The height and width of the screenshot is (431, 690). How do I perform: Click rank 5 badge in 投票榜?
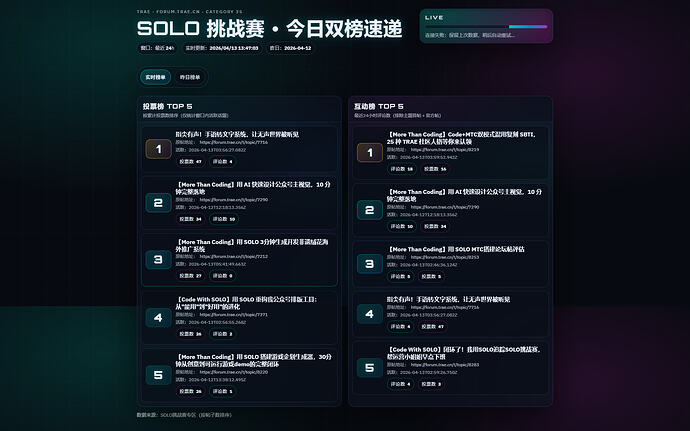pos(158,374)
